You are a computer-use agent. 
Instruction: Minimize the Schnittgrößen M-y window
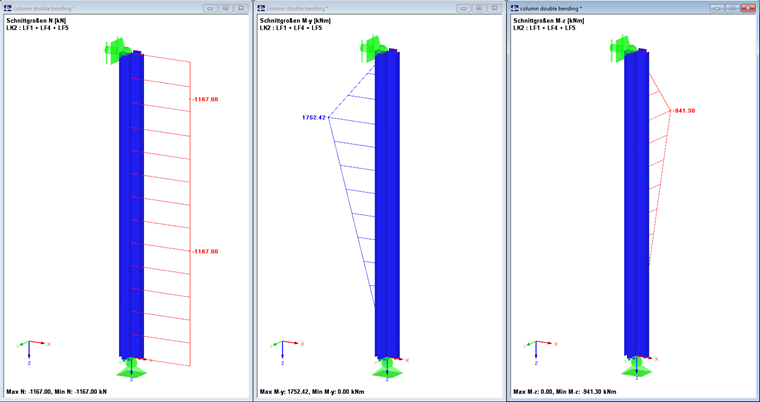tap(464, 8)
